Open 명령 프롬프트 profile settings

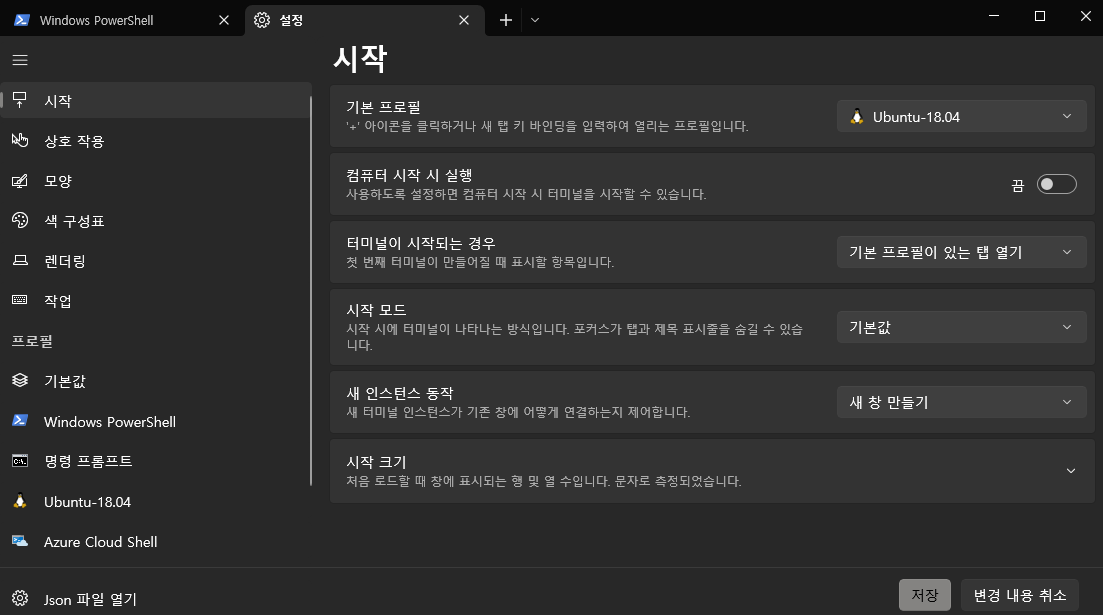pos(155,461)
